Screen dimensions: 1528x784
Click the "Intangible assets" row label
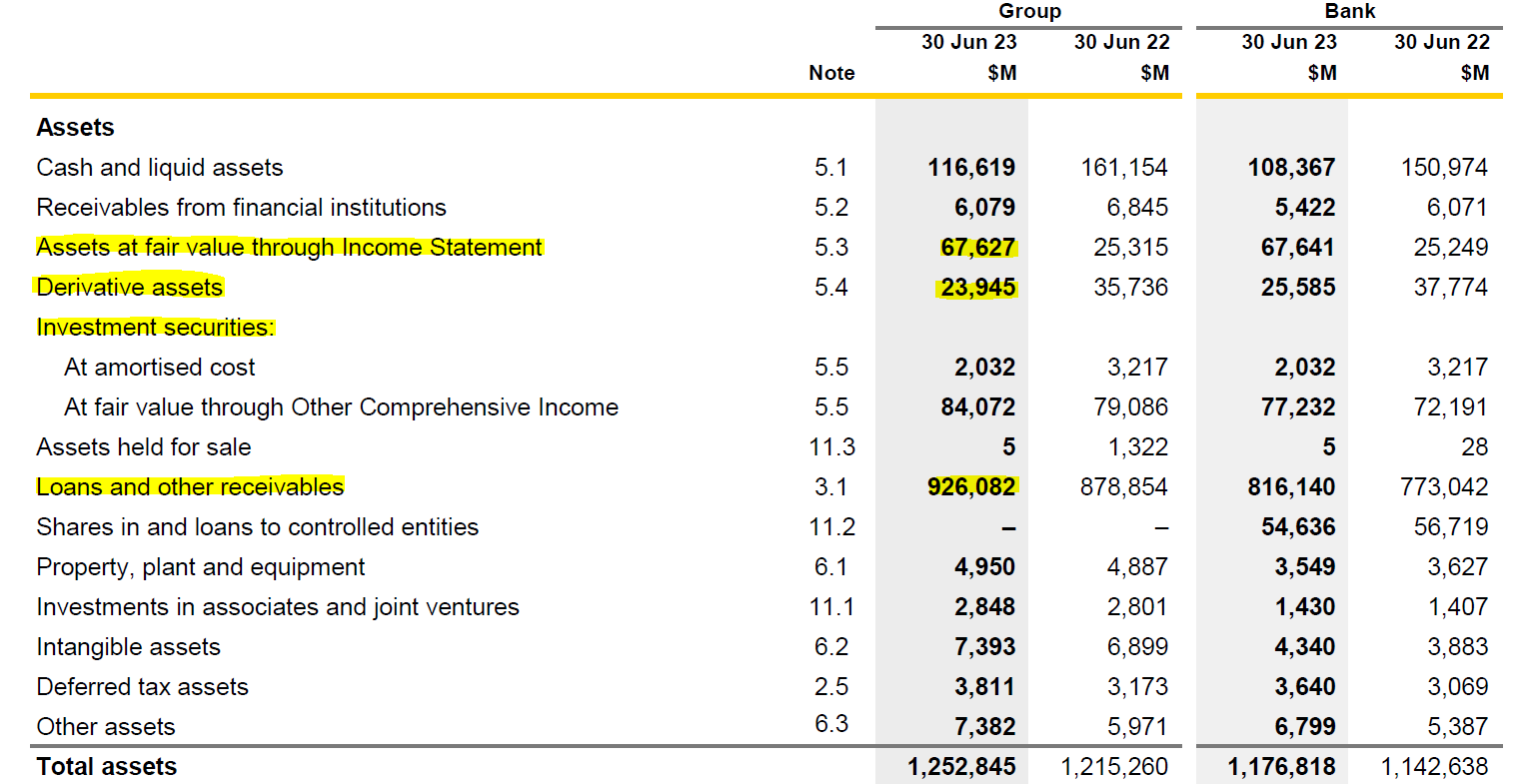tap(128, 647)
